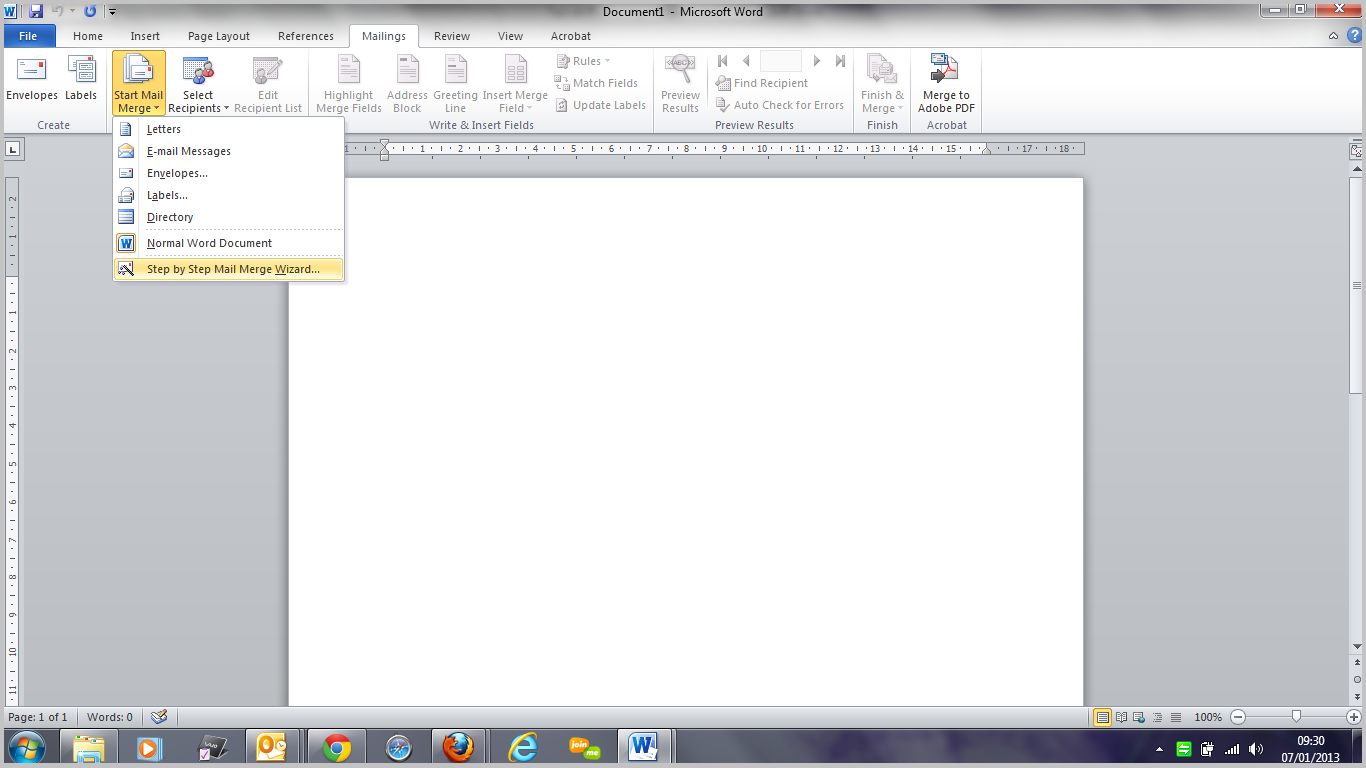Toggle the ruler button above the scrollbar
The width and height of the screenshot is (1366, 768).
tap(1357, 151)
